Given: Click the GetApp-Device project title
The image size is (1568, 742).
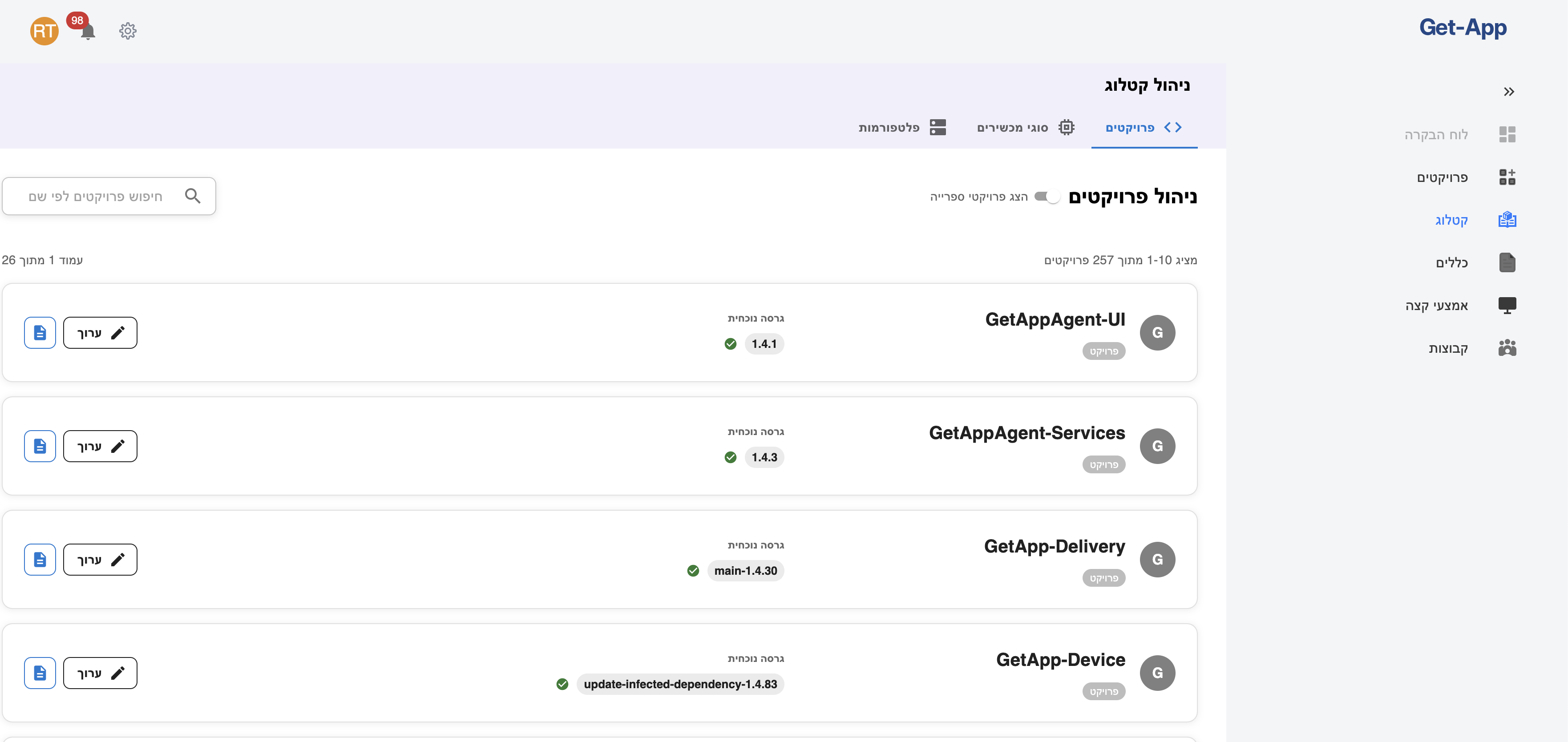Looking at the screenshot, I should pyautogui.click(x=1060, y=660).
